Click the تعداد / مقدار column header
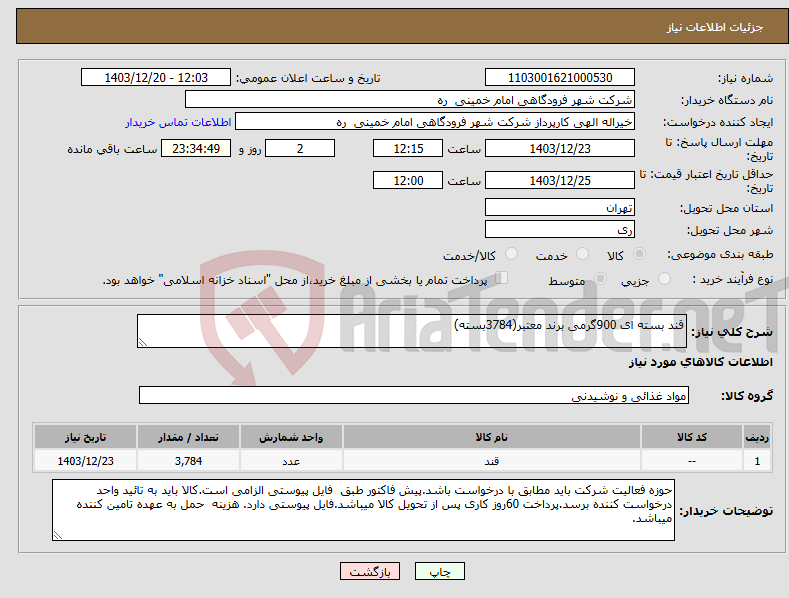Screen dimensions: 789x598 pyautogui.click(x=188, y=437)
